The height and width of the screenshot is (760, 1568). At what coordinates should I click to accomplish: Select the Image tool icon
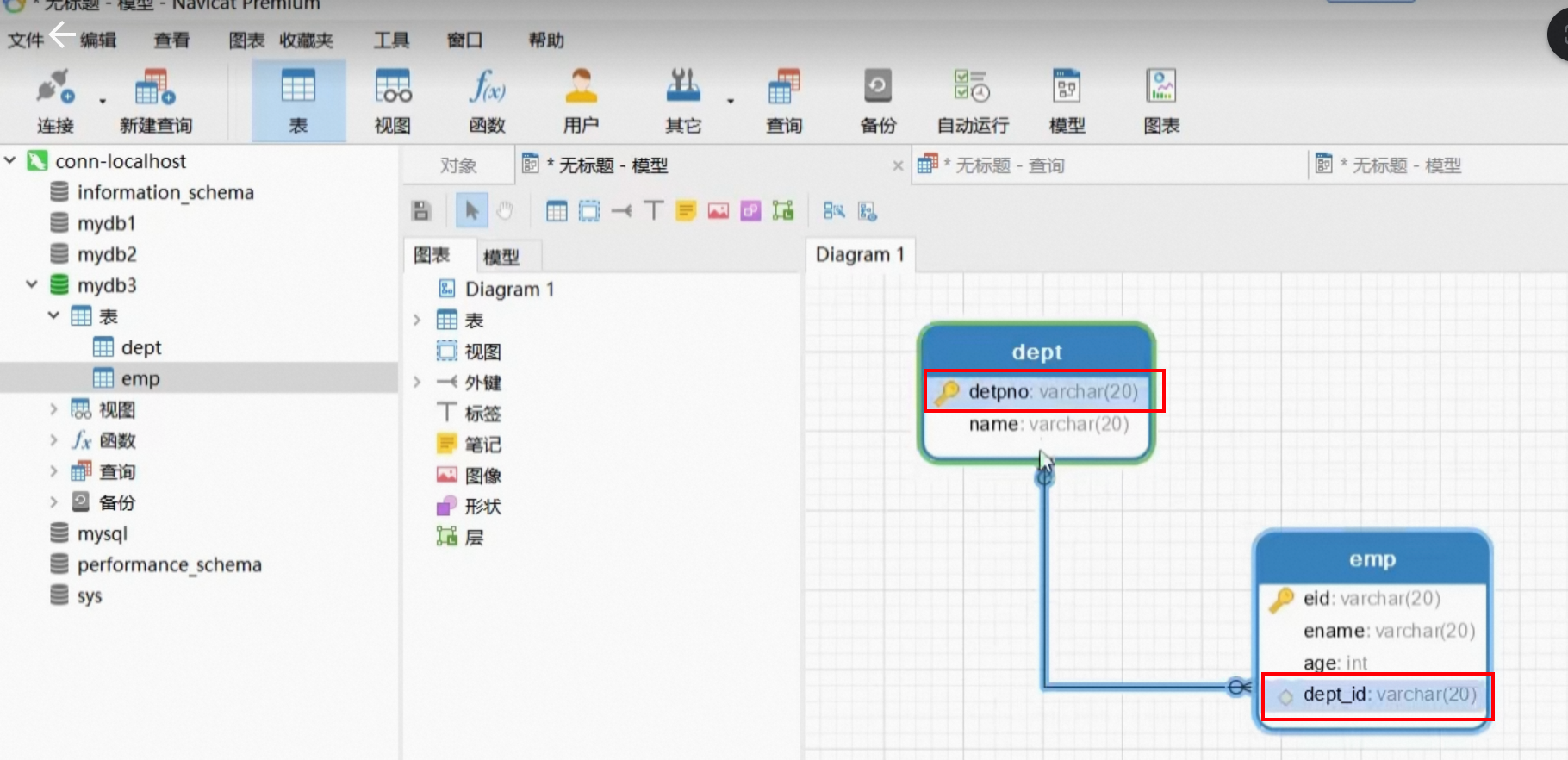pos(719,211)
